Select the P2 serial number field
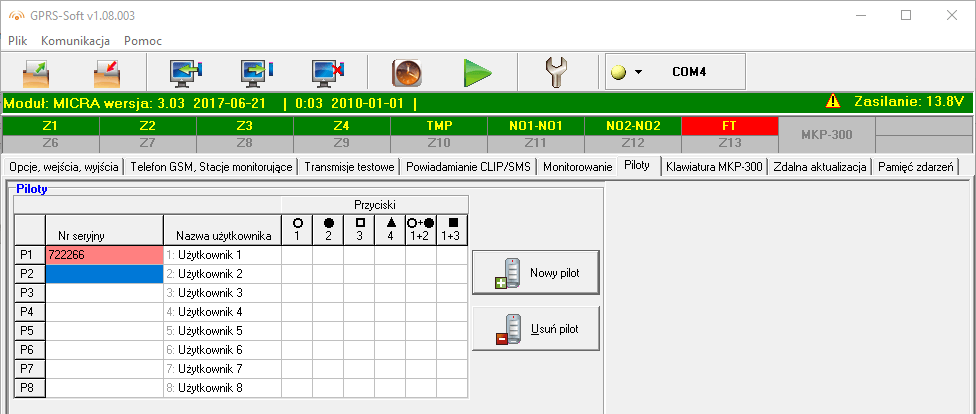 (104, 274)
